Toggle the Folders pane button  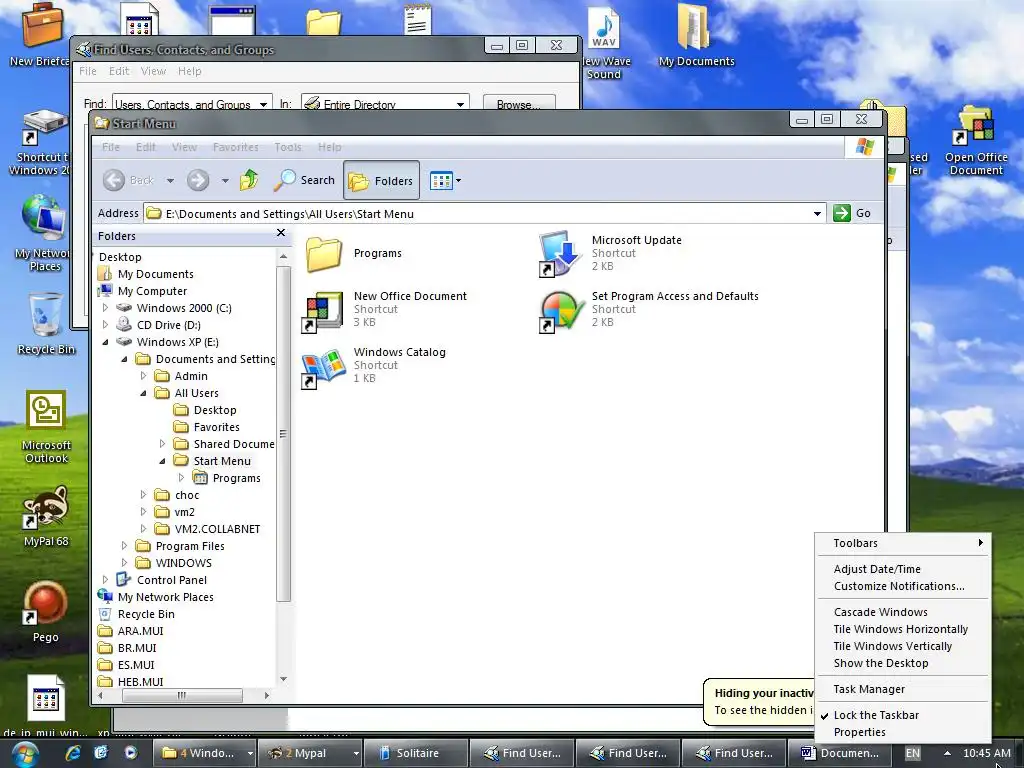pyautogui.click(x=381, y=181)
